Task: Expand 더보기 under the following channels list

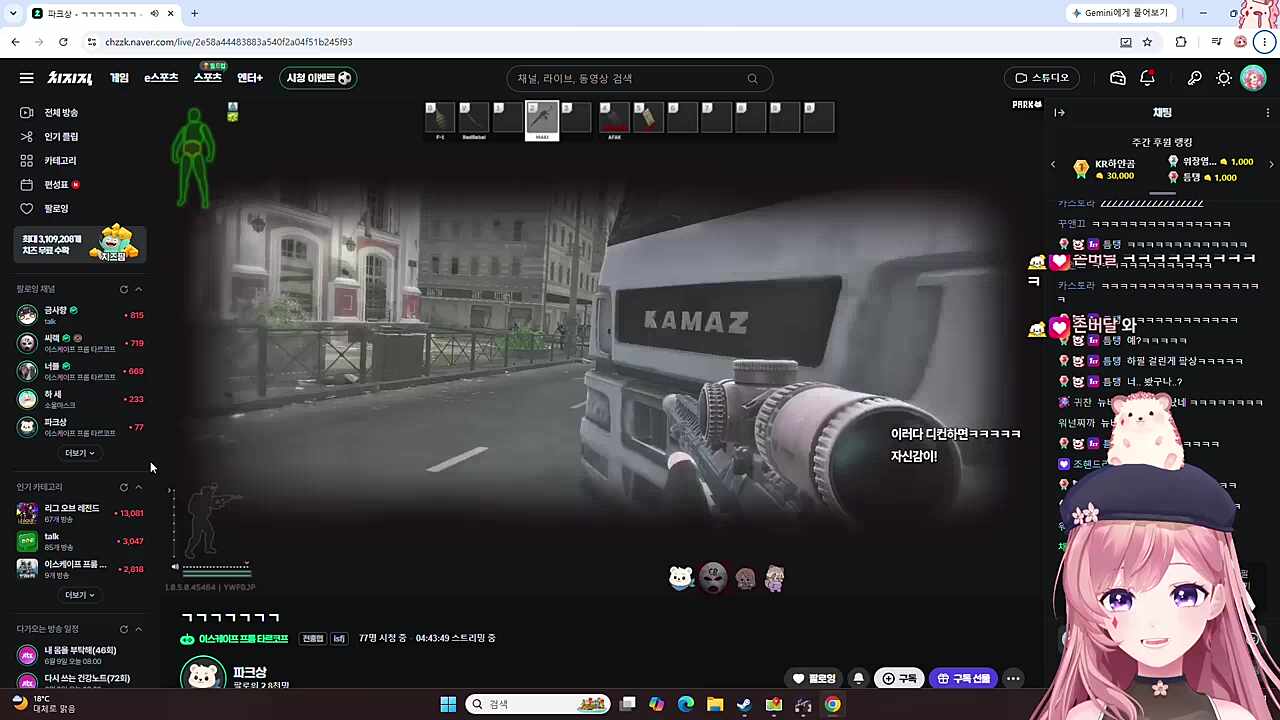Action: coord(80,453)
